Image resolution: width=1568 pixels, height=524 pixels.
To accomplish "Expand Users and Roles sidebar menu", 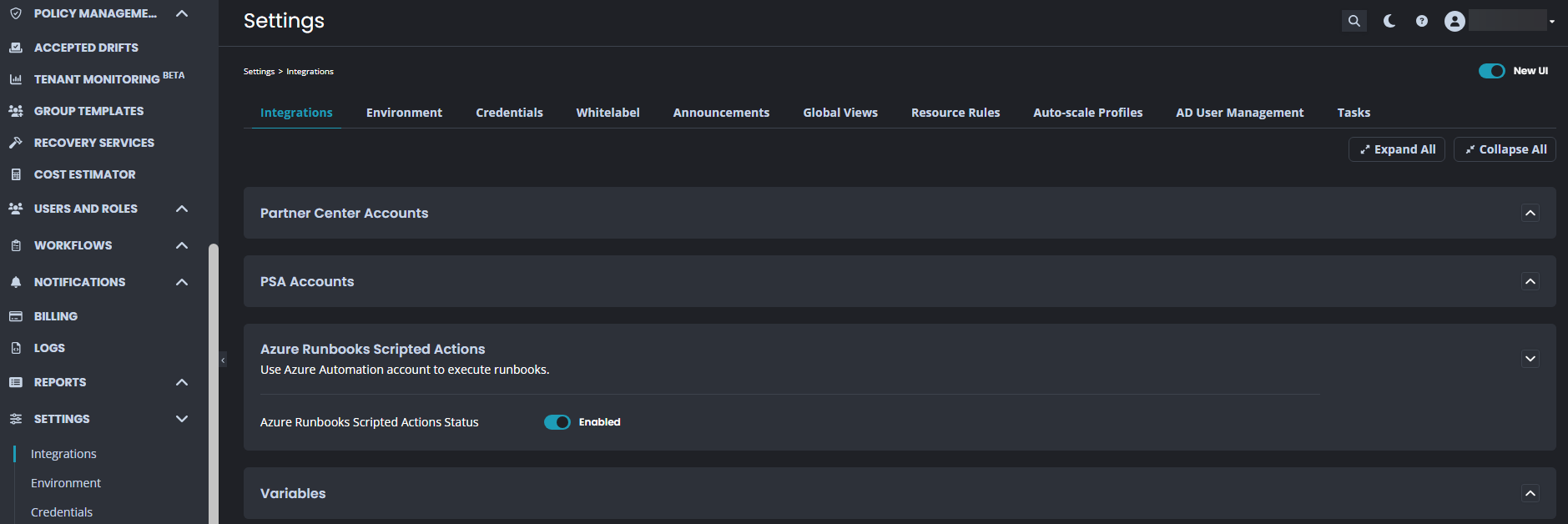I will 182,209.
